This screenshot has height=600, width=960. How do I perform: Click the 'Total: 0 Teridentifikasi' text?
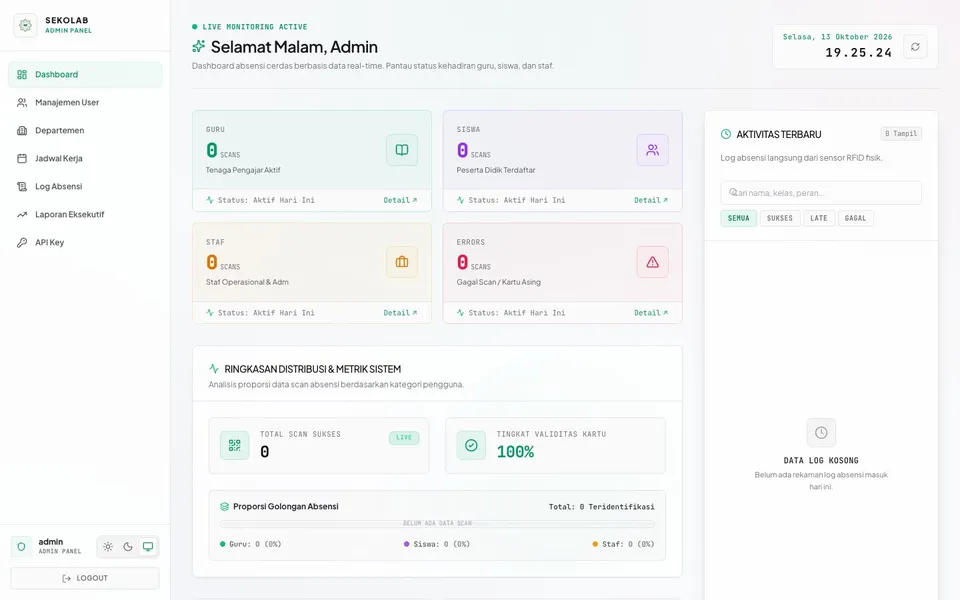click(x=601, y=507)
